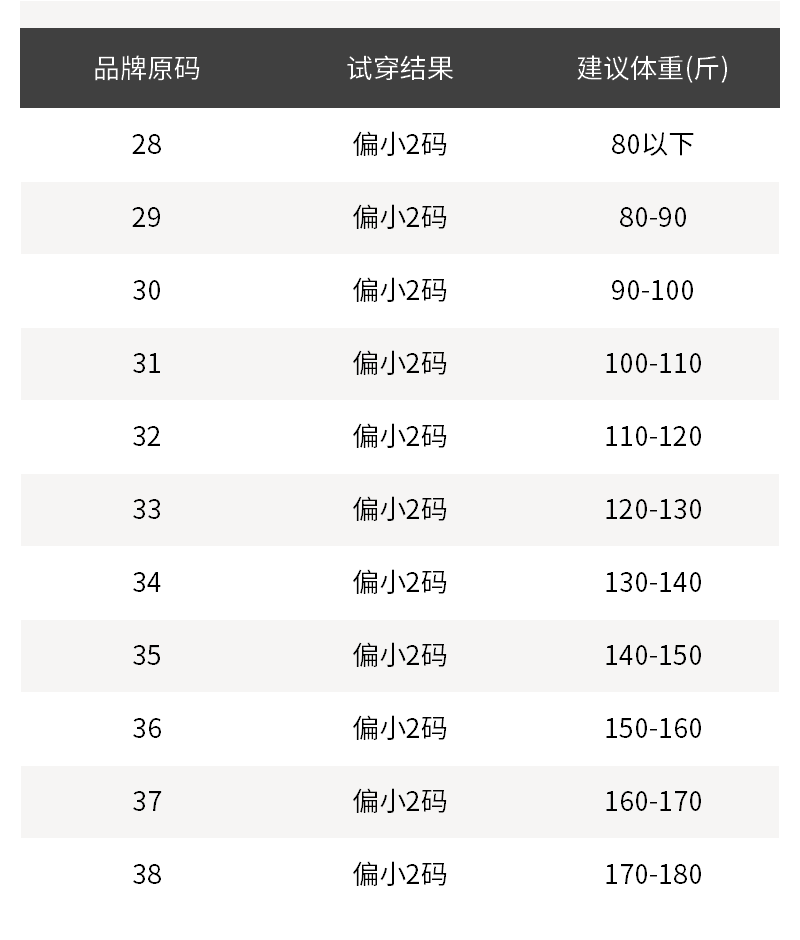Click brand size 38 cell
Image resolution: width=800 pixels, height=940 pixels.
147,875
